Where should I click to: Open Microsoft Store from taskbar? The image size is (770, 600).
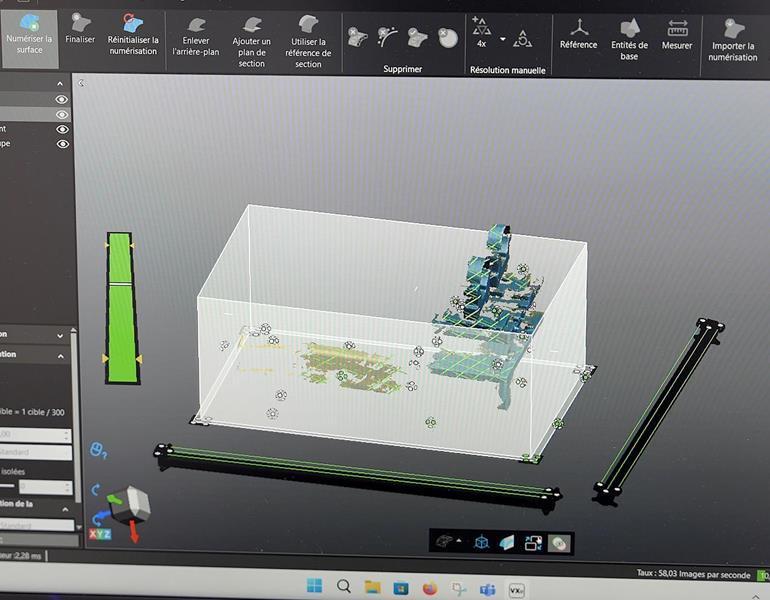401,588
